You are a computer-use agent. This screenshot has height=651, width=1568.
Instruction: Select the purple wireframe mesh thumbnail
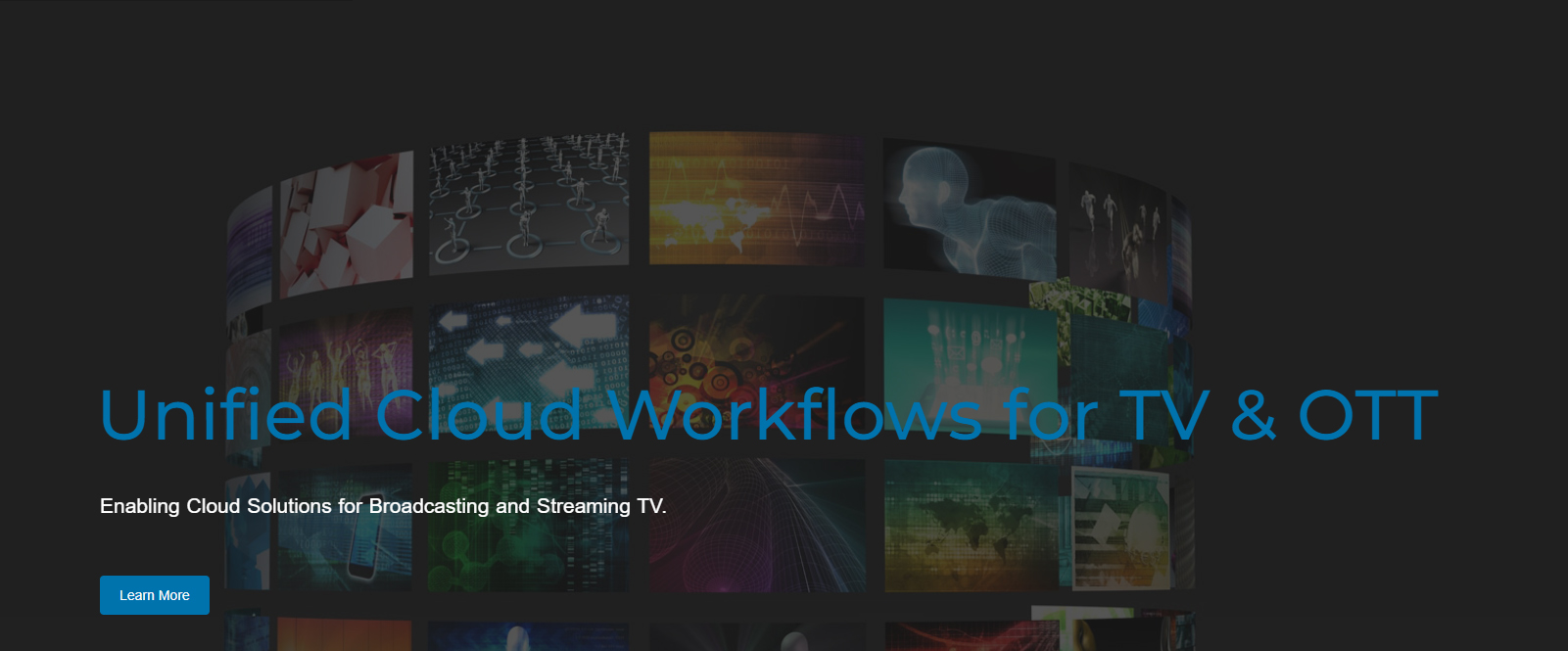click(756, 529)
